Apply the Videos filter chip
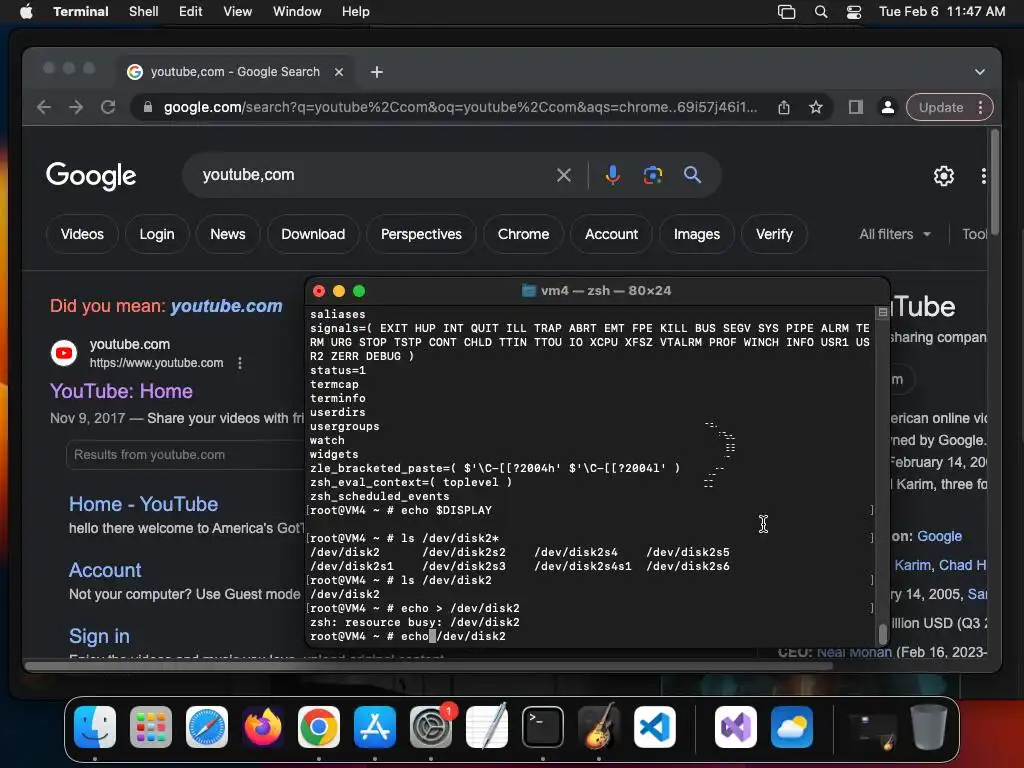The height and width of the screenshot is (768, 1024). coord(82,234)
